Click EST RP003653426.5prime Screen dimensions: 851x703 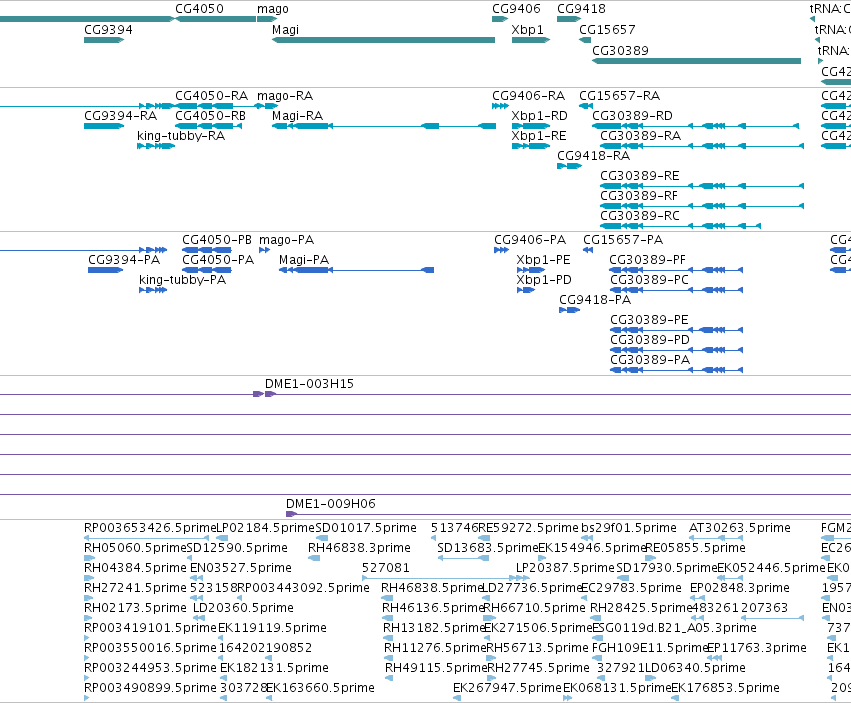pos(150,528)
